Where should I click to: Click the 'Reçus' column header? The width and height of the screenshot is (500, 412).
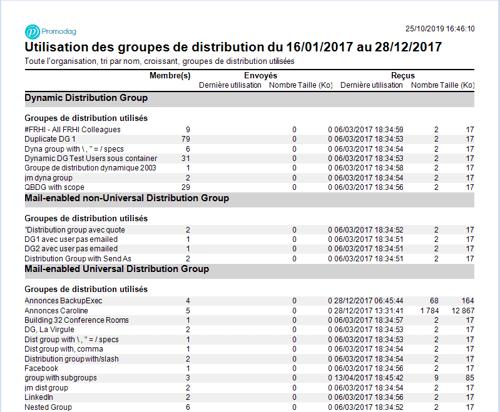pos(403,76)
